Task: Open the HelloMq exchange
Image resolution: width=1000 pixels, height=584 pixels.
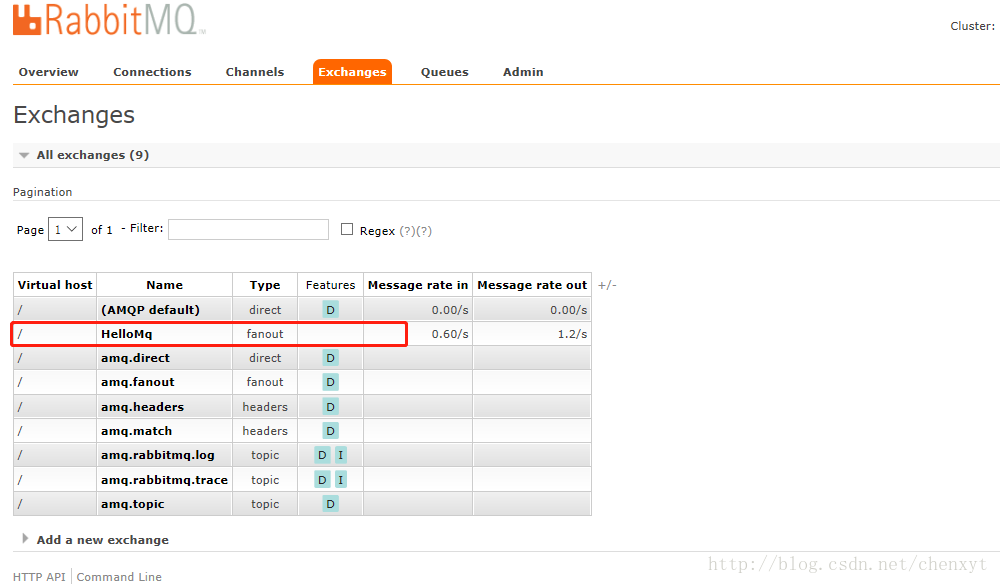Action: pyautogui.click(x=126, y=334)
